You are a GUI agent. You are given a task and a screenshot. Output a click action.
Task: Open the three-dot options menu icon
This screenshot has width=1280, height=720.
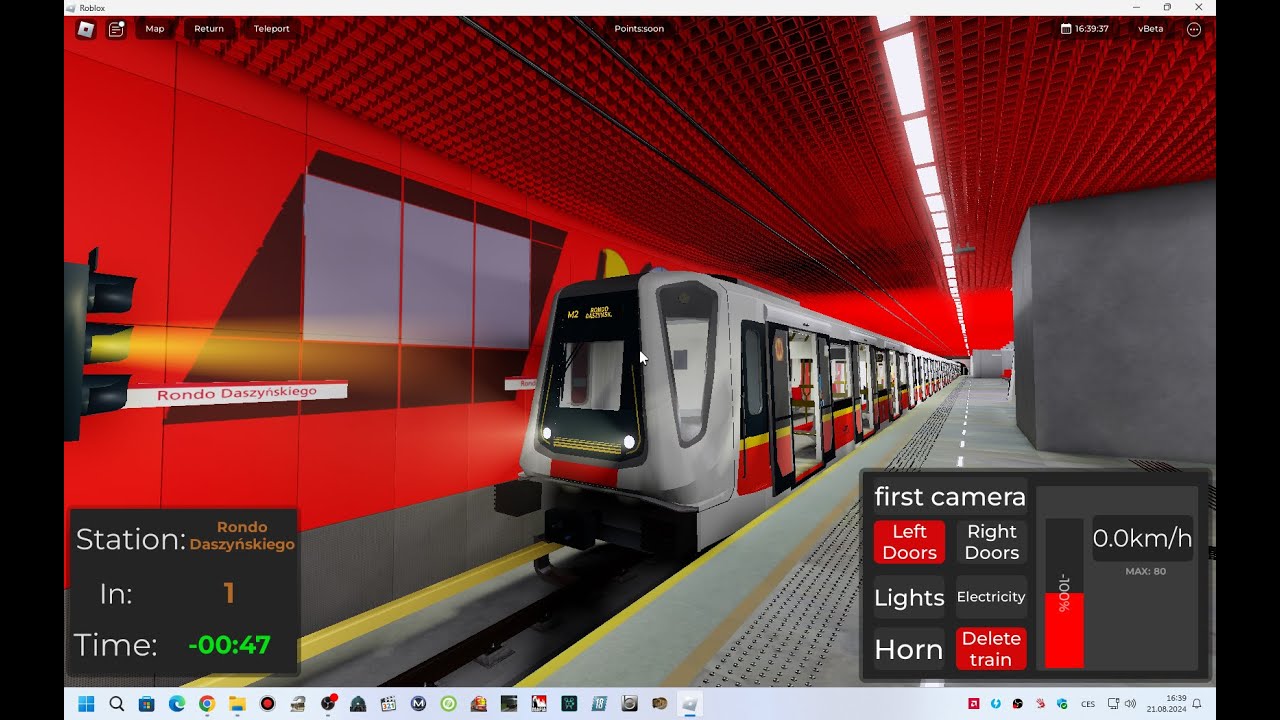click(1194, 29)
